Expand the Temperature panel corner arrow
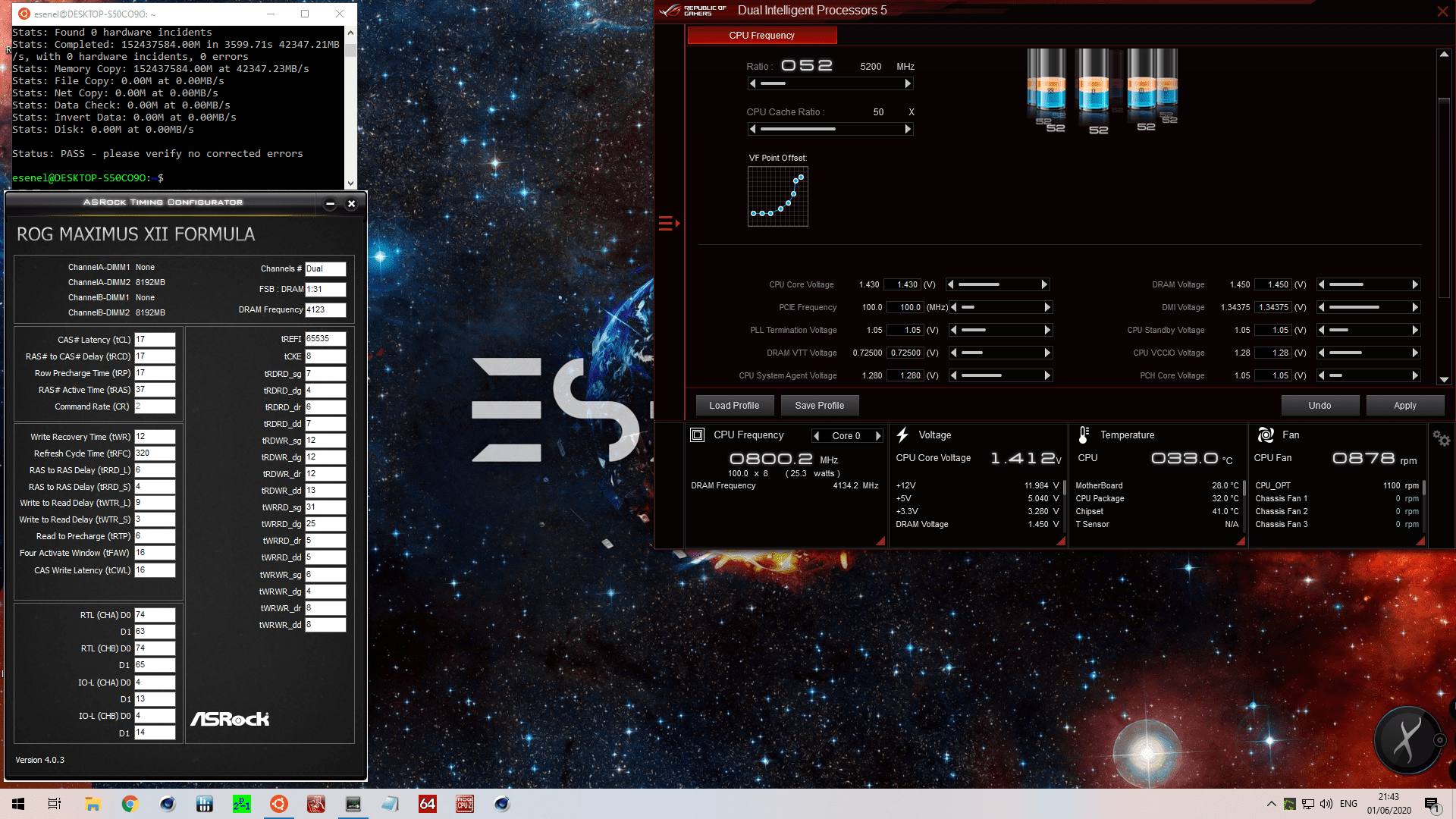 [x=1241, y=541]
